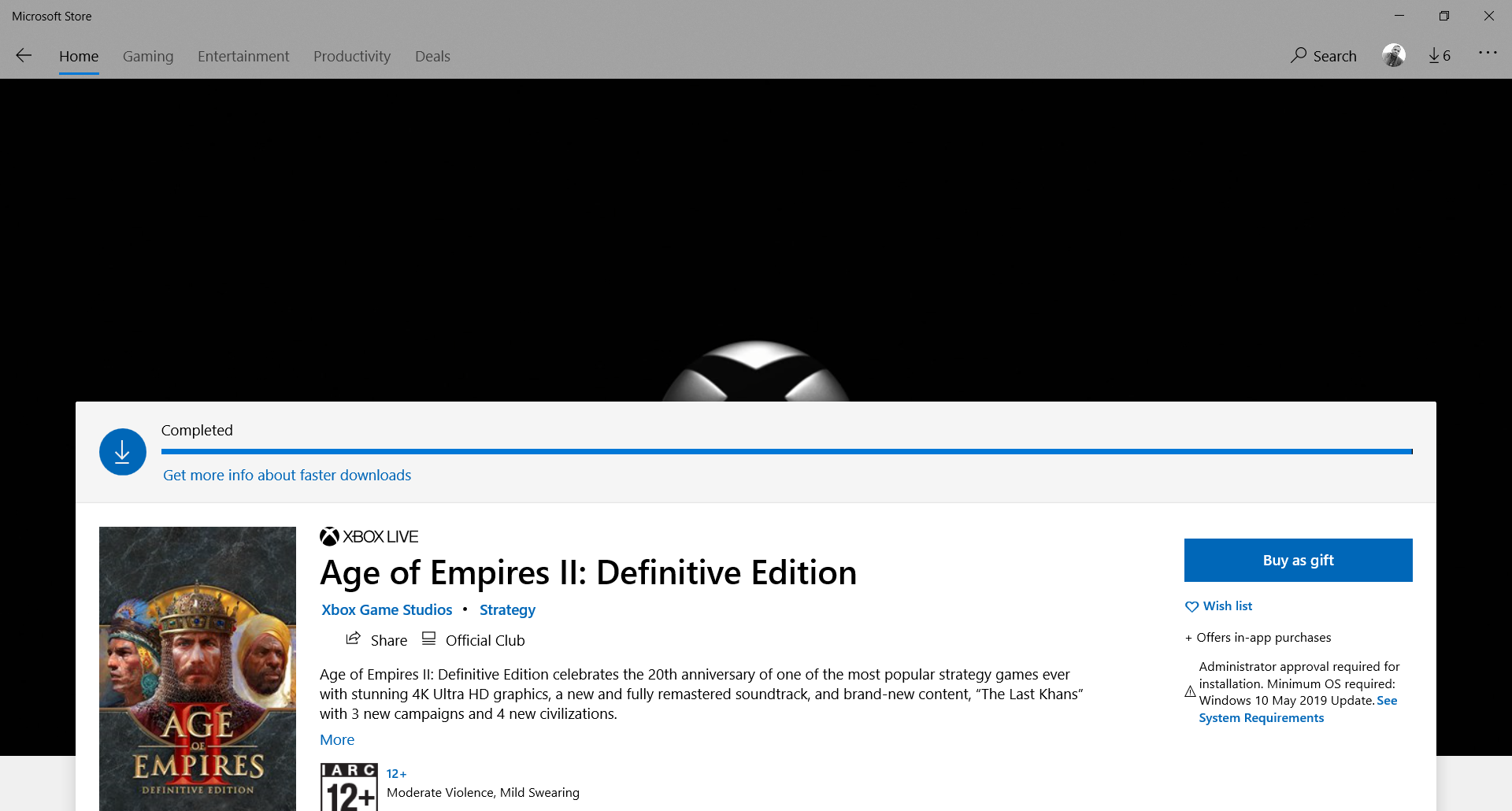Viewport: 1512px width, 811px height.
Task: Open Get more info about faster downloads
Action: (287, 475)
